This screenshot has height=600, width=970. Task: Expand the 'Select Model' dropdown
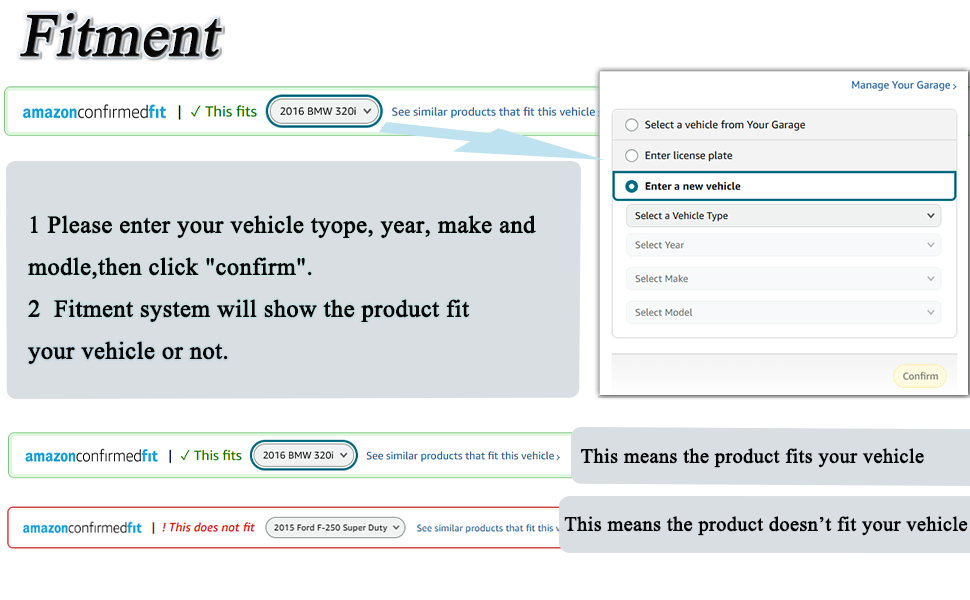point(783,313)
